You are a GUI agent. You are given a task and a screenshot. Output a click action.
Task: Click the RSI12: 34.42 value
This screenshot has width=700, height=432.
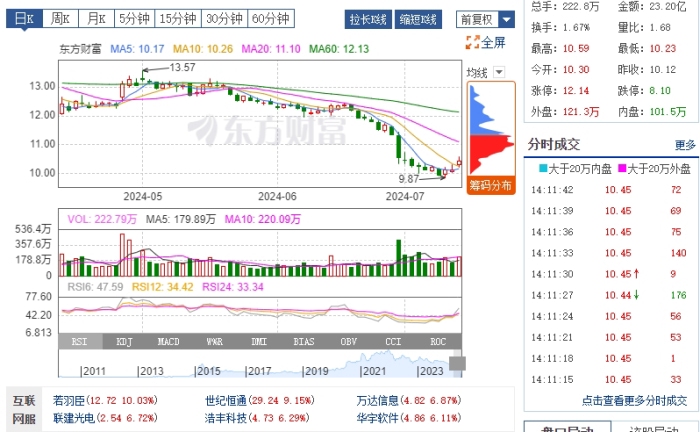tap(162, 287)
